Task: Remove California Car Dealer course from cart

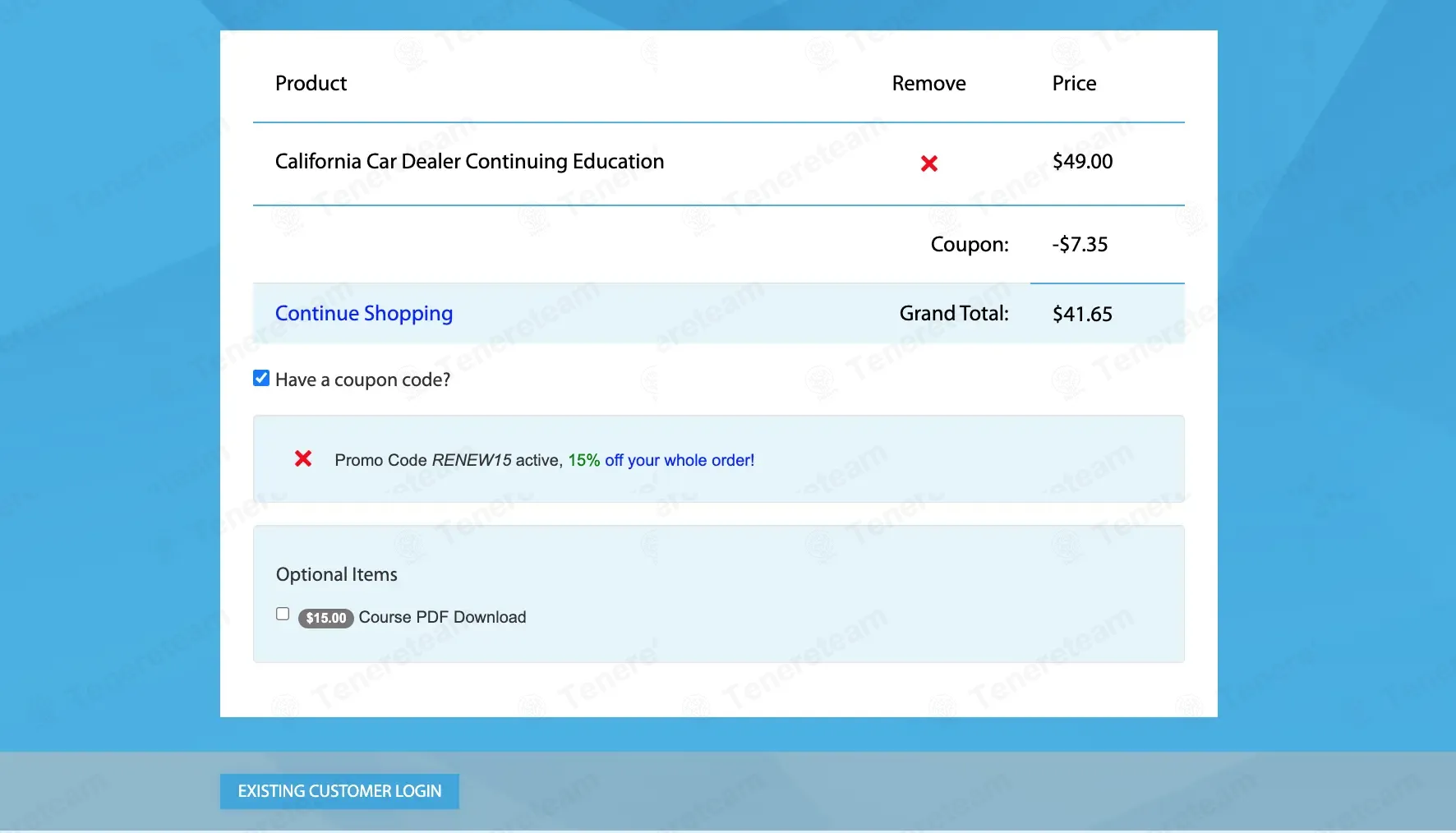Action: point(928,163)
